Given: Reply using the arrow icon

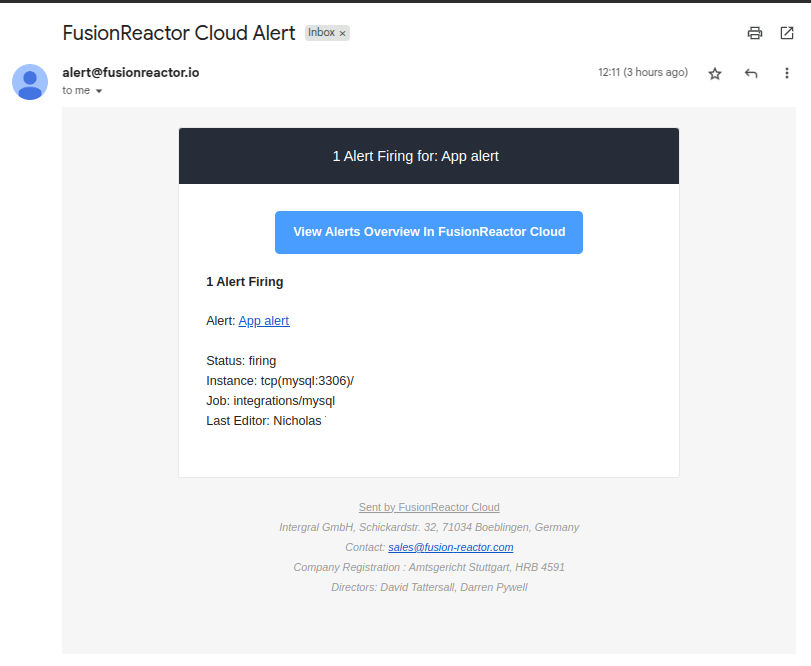Looking at the screenshot, I should click(751, 73).
